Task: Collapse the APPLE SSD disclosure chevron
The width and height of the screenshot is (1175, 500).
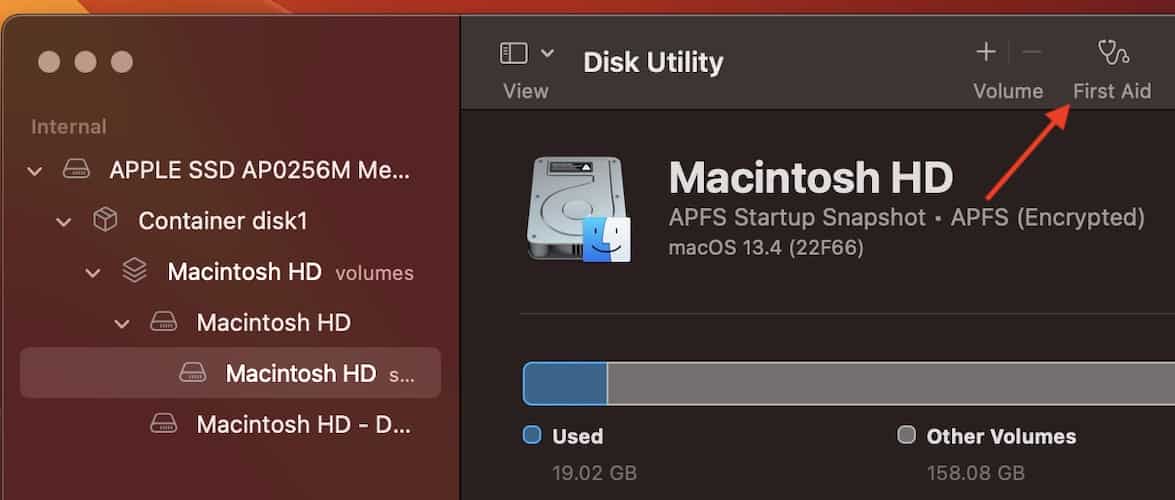Action: pyautogui.click(x=35, y=171)
